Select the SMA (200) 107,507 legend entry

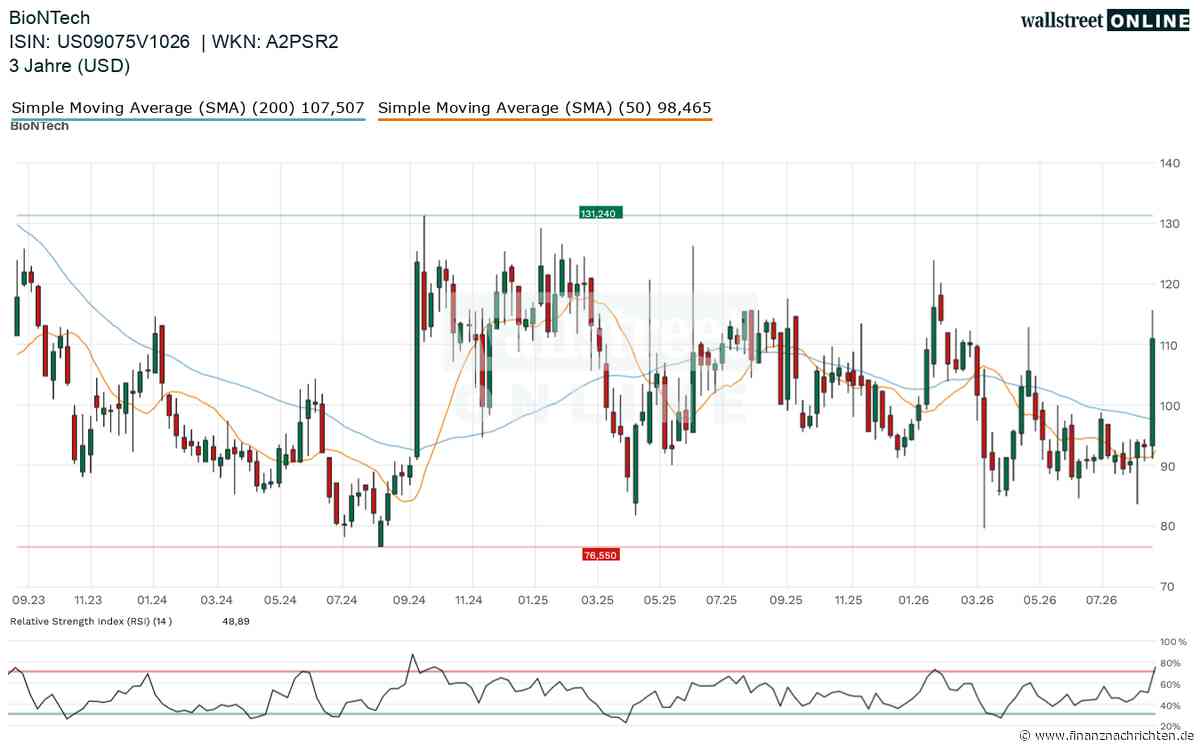[x=188, y=107]
